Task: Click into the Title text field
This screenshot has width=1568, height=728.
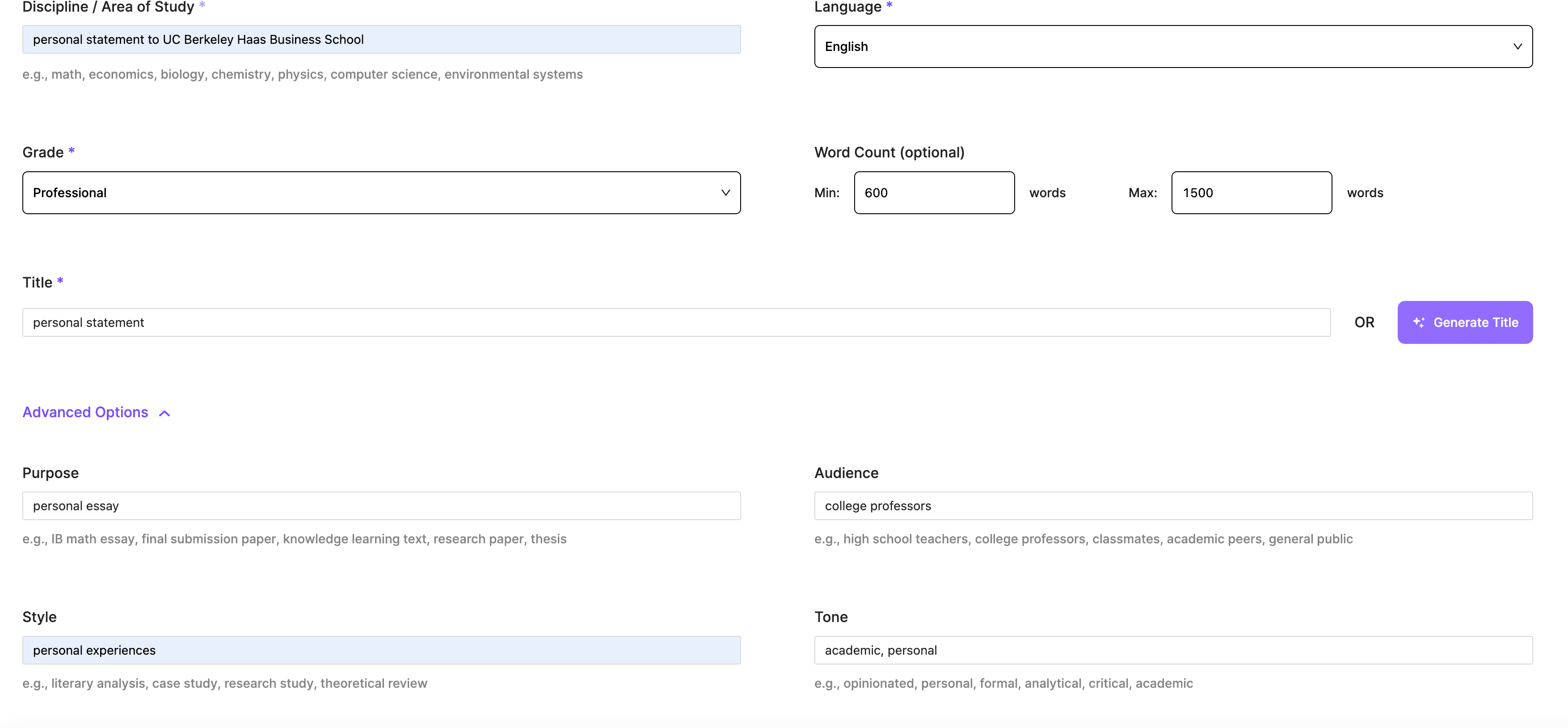Action: click(x=676, y=322)
